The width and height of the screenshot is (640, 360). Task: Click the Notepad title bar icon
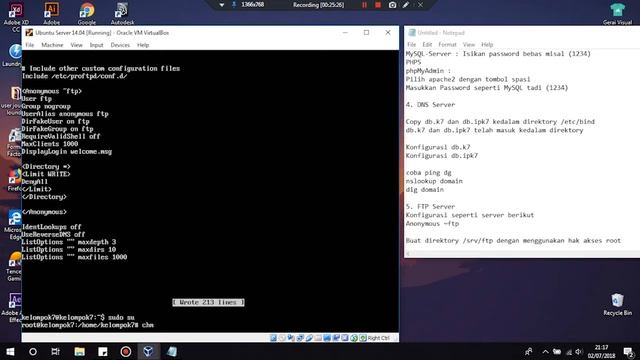pos(412,33)
